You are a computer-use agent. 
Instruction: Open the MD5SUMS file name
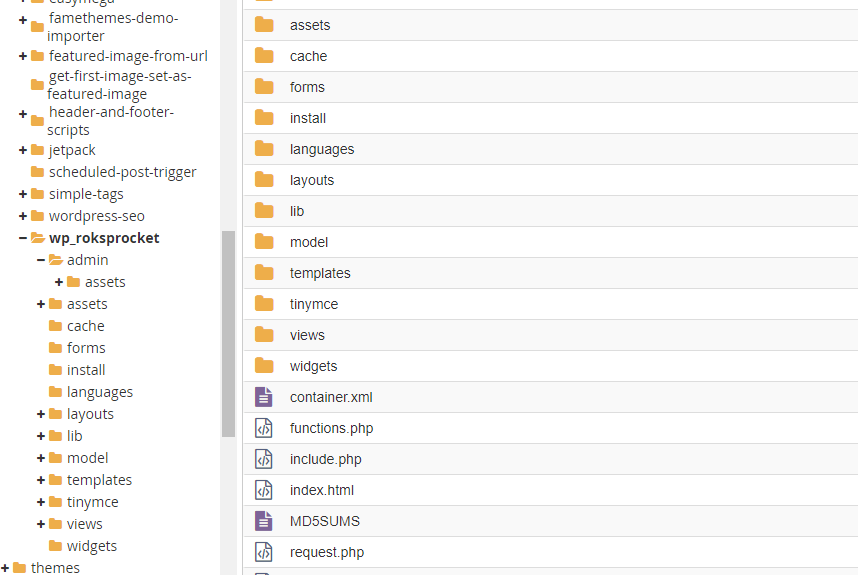324,521
